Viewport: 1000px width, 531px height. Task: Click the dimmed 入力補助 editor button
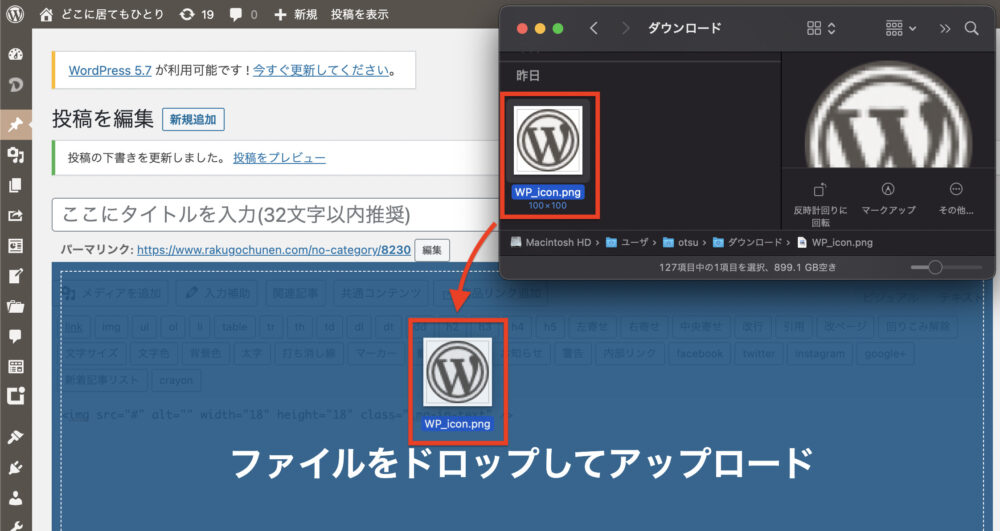point(219,293)
